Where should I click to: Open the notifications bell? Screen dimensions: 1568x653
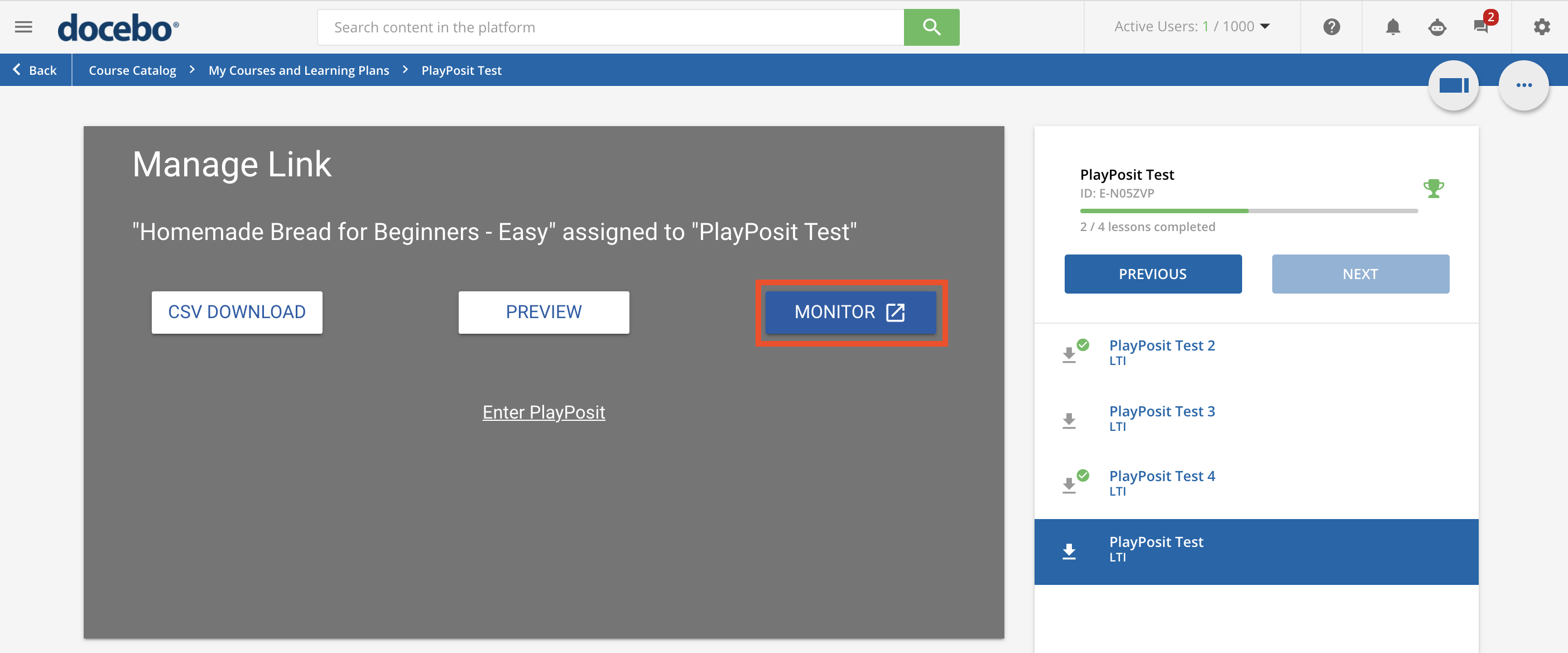click(1393, 27)
